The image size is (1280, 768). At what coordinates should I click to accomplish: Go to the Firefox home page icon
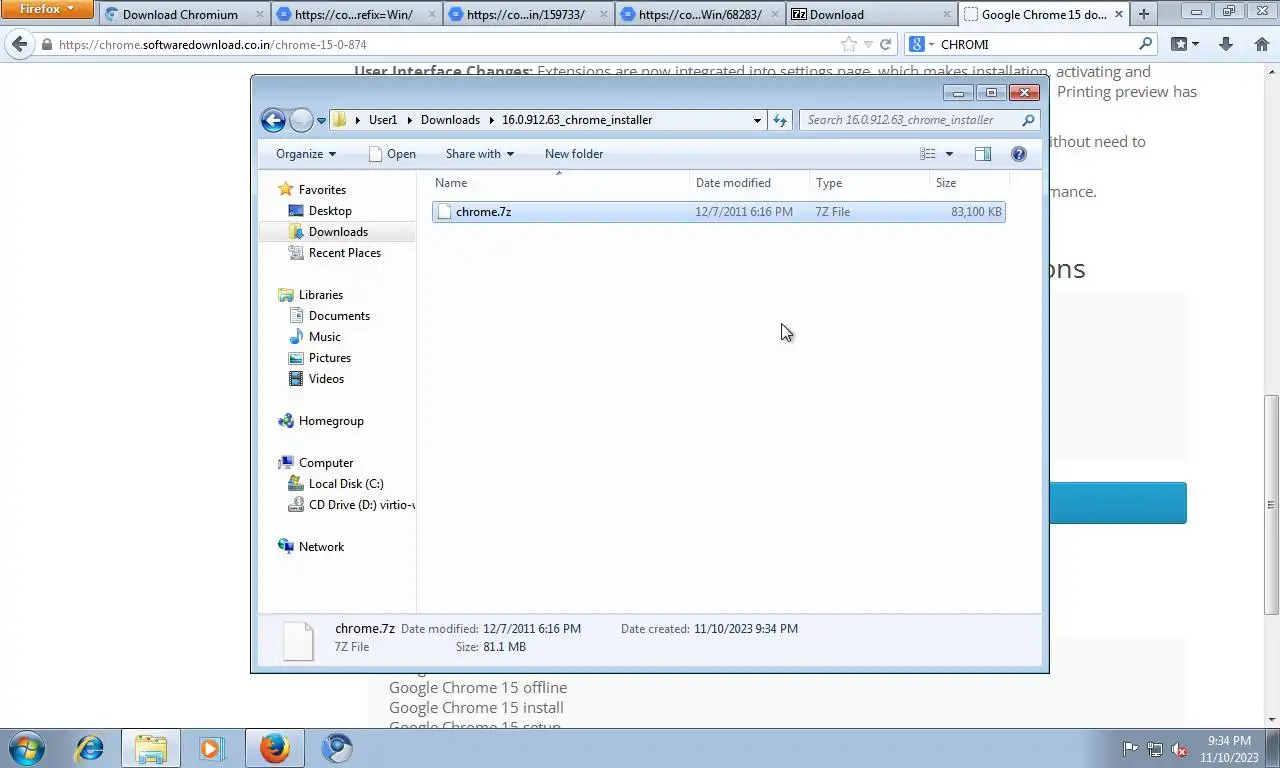tap(1262, 44)
